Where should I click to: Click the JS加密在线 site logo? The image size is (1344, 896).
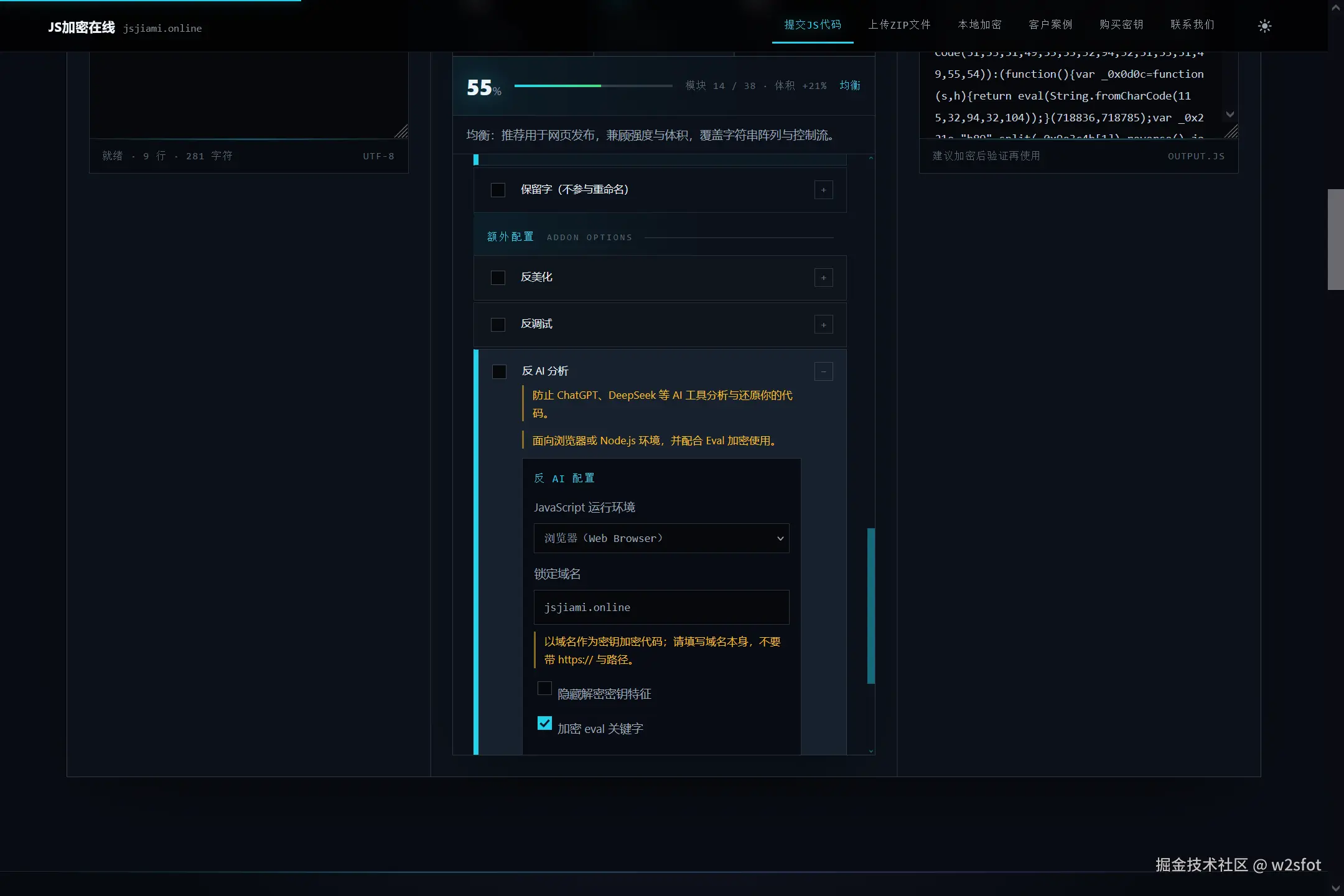(82, 27)
